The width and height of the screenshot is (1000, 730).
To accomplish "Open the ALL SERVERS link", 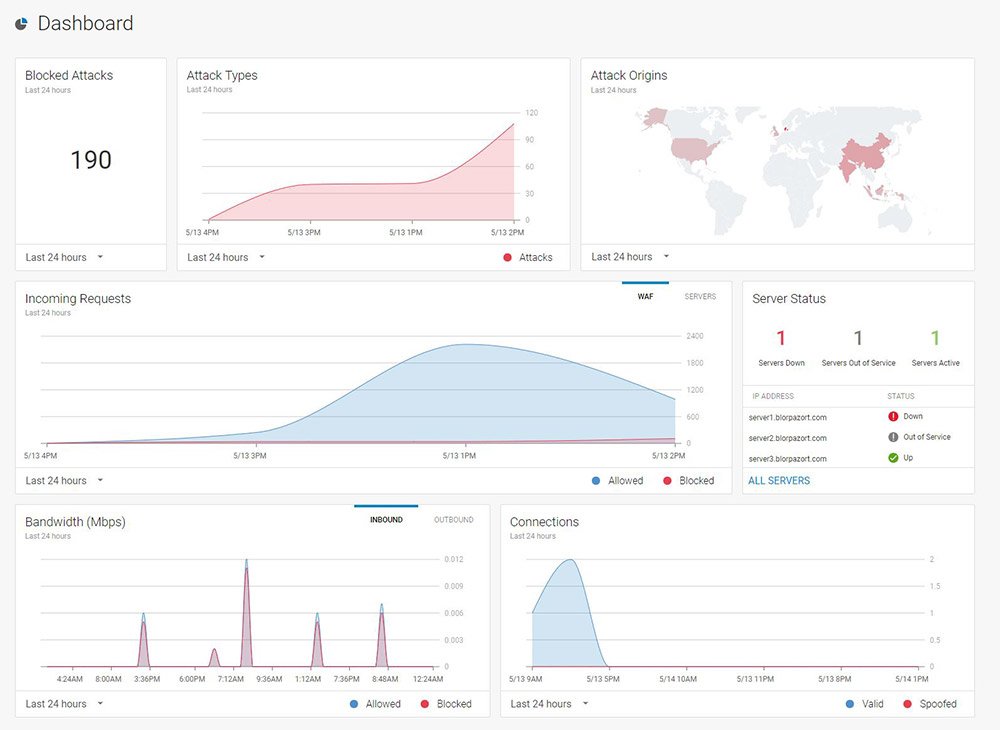I will click(x=779, y=481).
